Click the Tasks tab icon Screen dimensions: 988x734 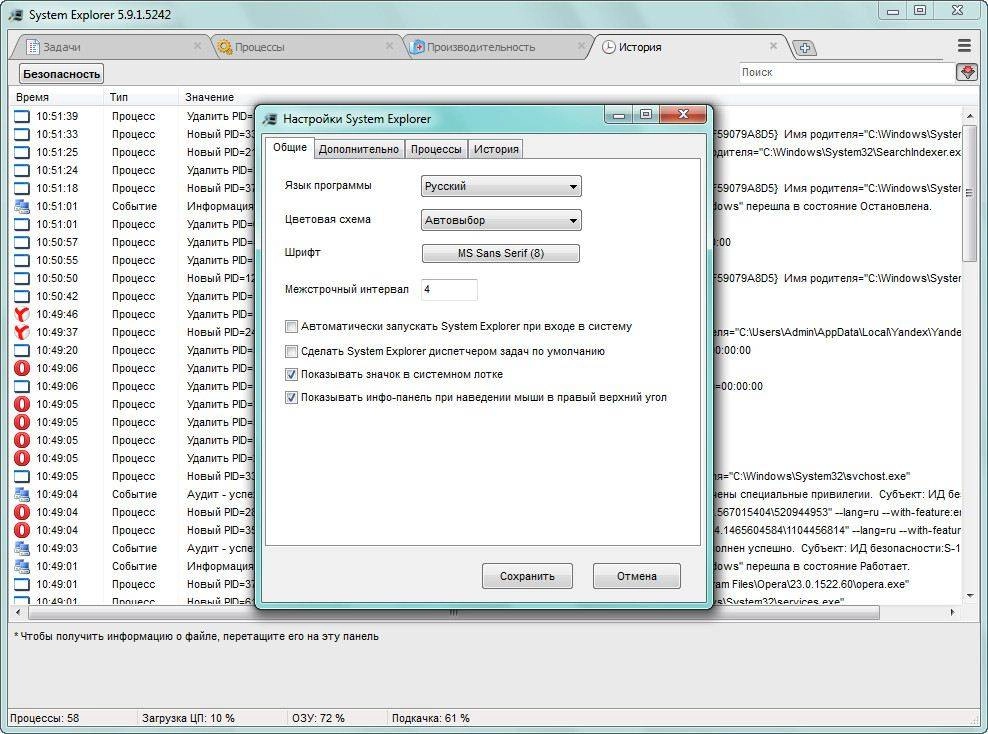(x=33, y=47)
